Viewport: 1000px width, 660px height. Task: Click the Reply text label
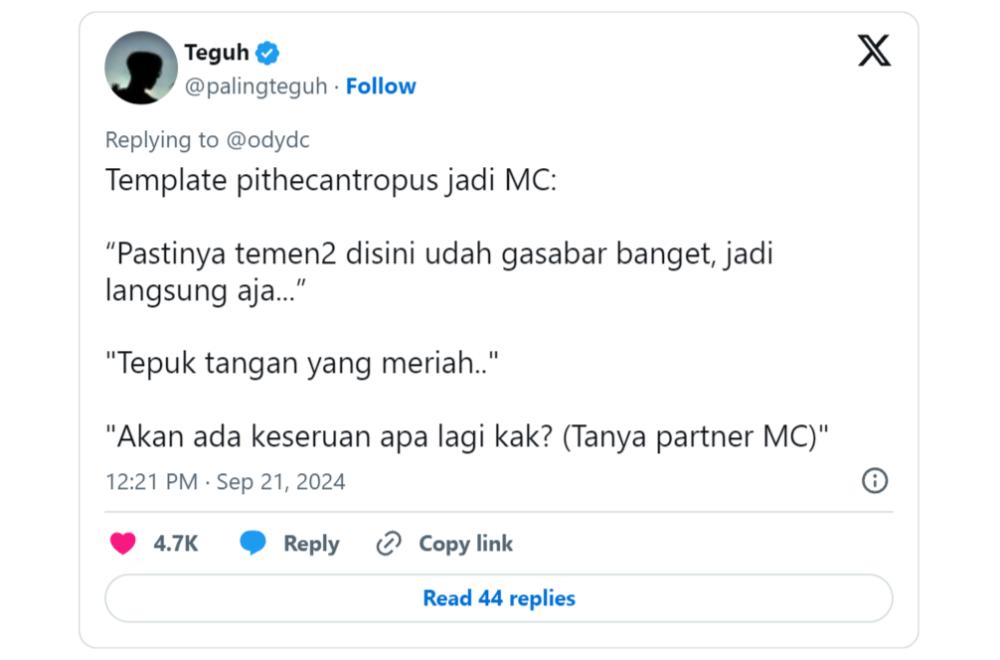pos(311,543)
